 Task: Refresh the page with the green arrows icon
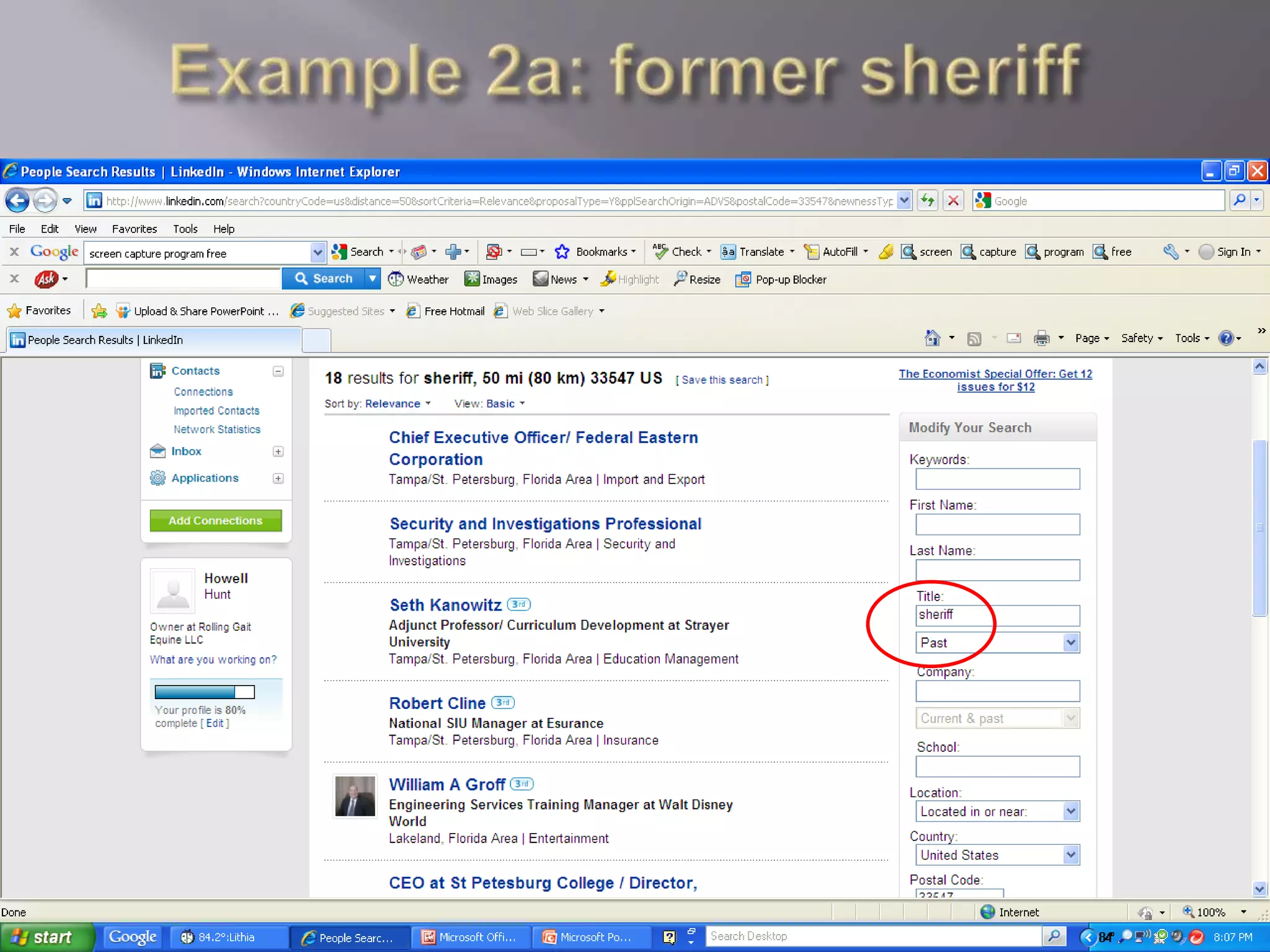pos(928,201)
